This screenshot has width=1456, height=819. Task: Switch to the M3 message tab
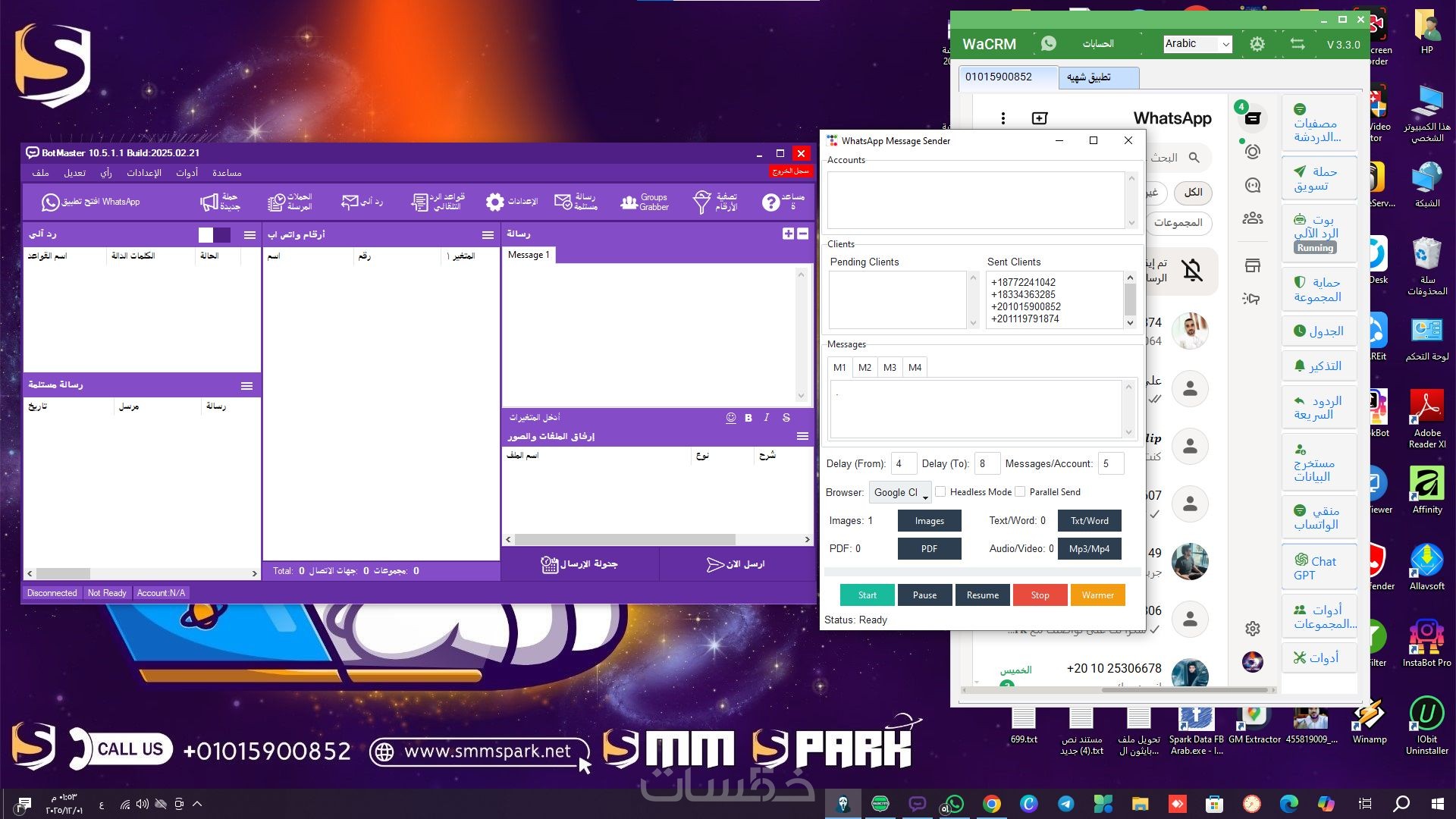890,368
